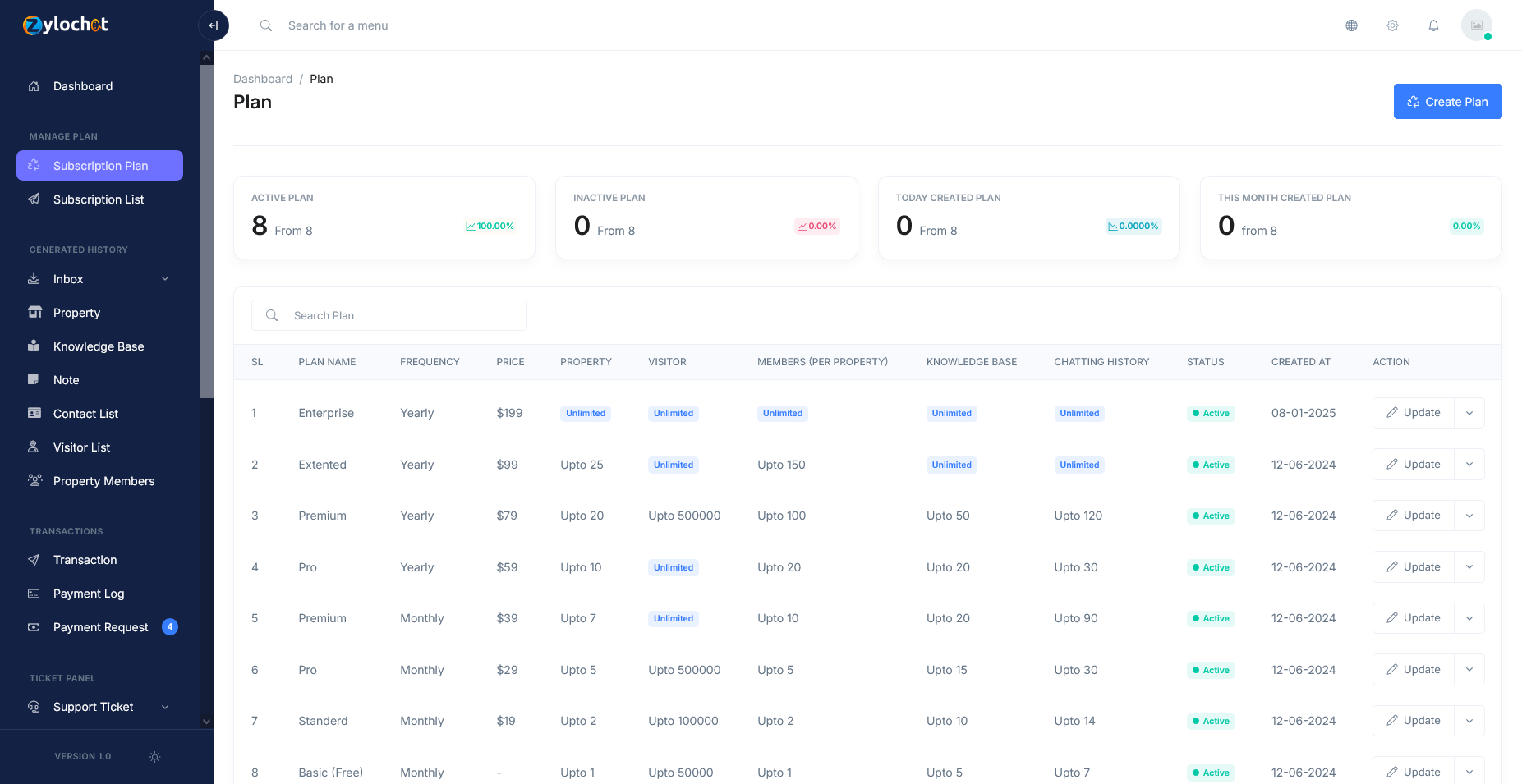Click the Zylochat logo
The height and width of the screenshot is (784, 1522).
(66, 25)
